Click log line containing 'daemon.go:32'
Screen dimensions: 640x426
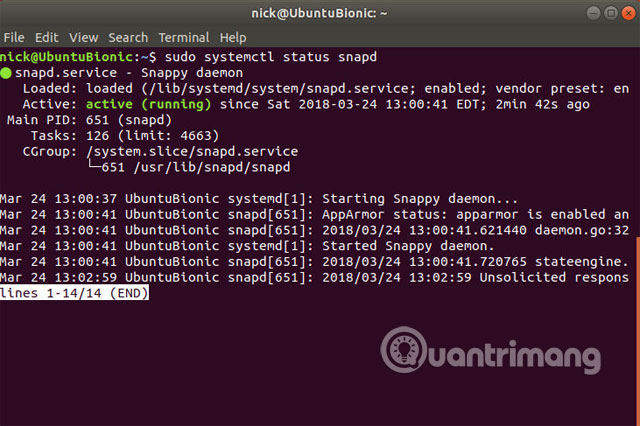pyautogui.click(x=314, y=230)
